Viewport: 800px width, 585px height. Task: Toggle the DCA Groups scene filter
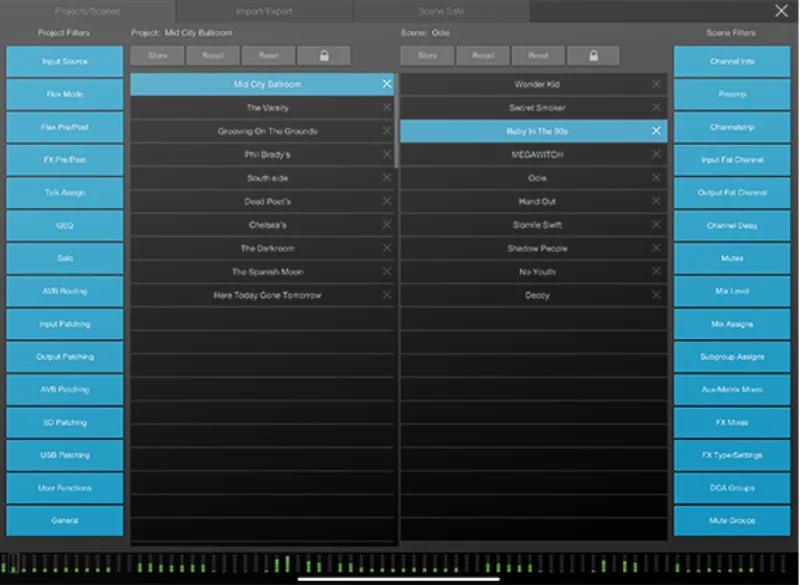(732, 488)
